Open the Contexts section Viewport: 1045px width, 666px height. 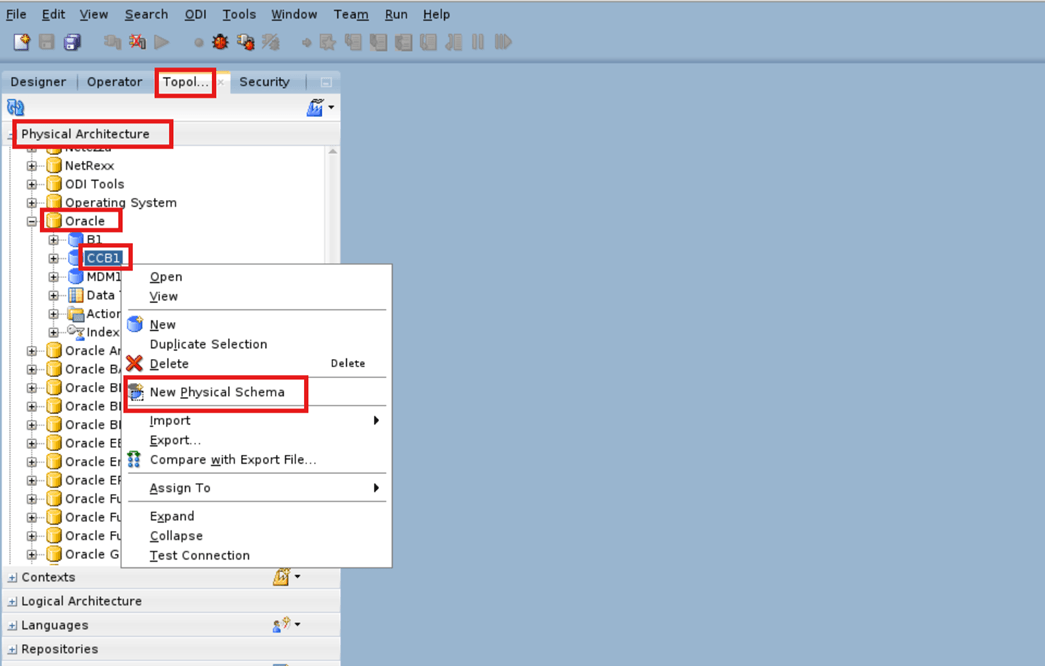coord(47,577)
